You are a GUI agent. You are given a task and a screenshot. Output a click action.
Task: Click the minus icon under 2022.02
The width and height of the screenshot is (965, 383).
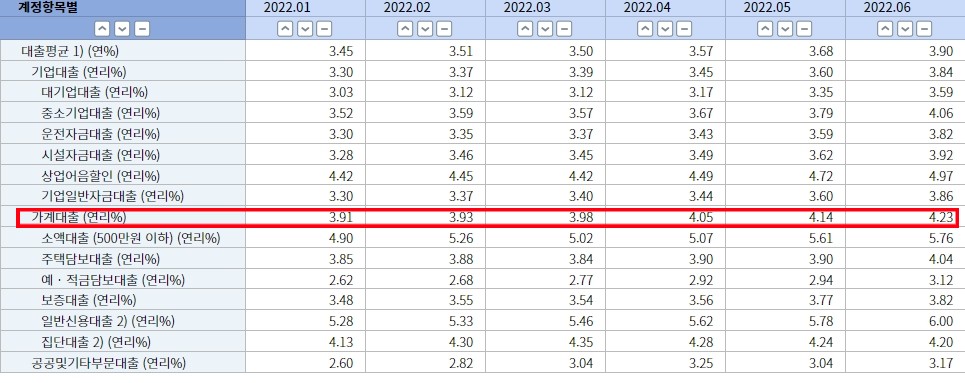click(x=444, y=29)
